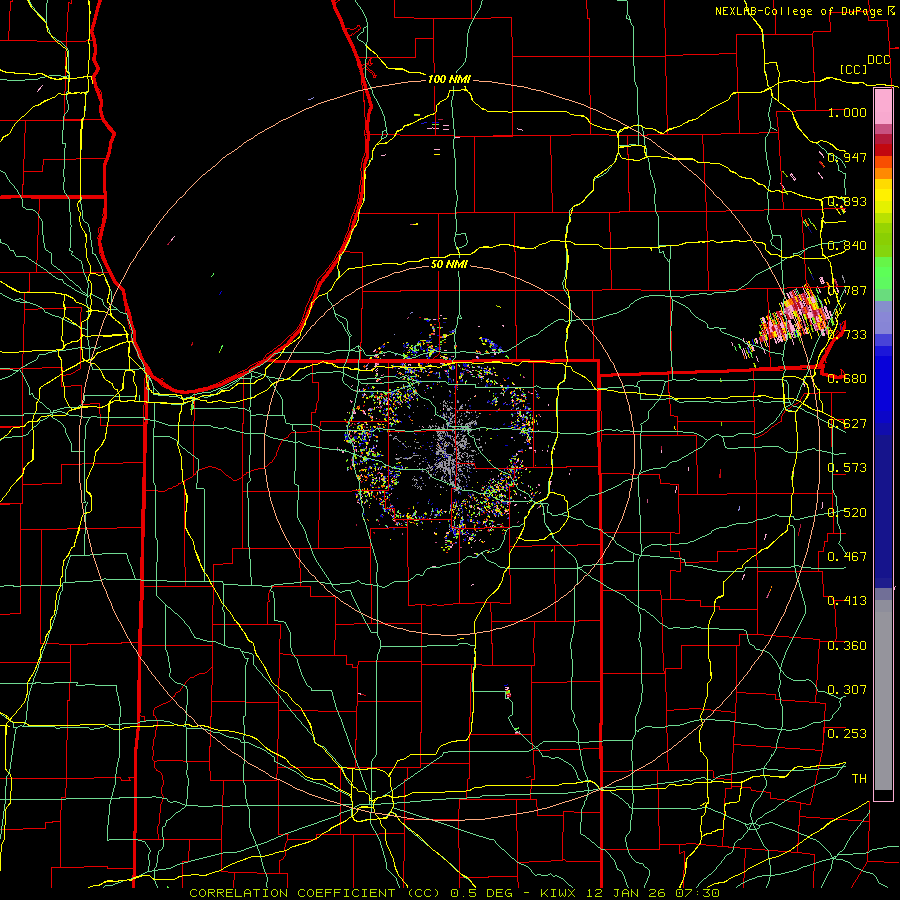Click the yellow segment of the color bar

click(883, 196)
